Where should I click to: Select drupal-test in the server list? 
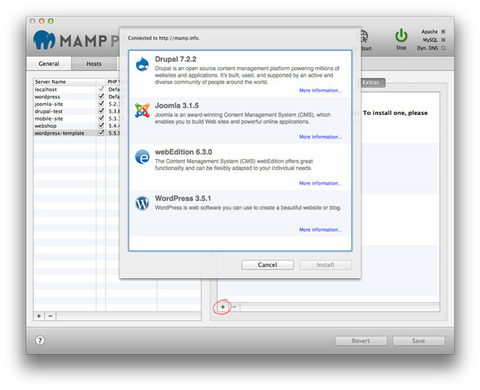49,111
